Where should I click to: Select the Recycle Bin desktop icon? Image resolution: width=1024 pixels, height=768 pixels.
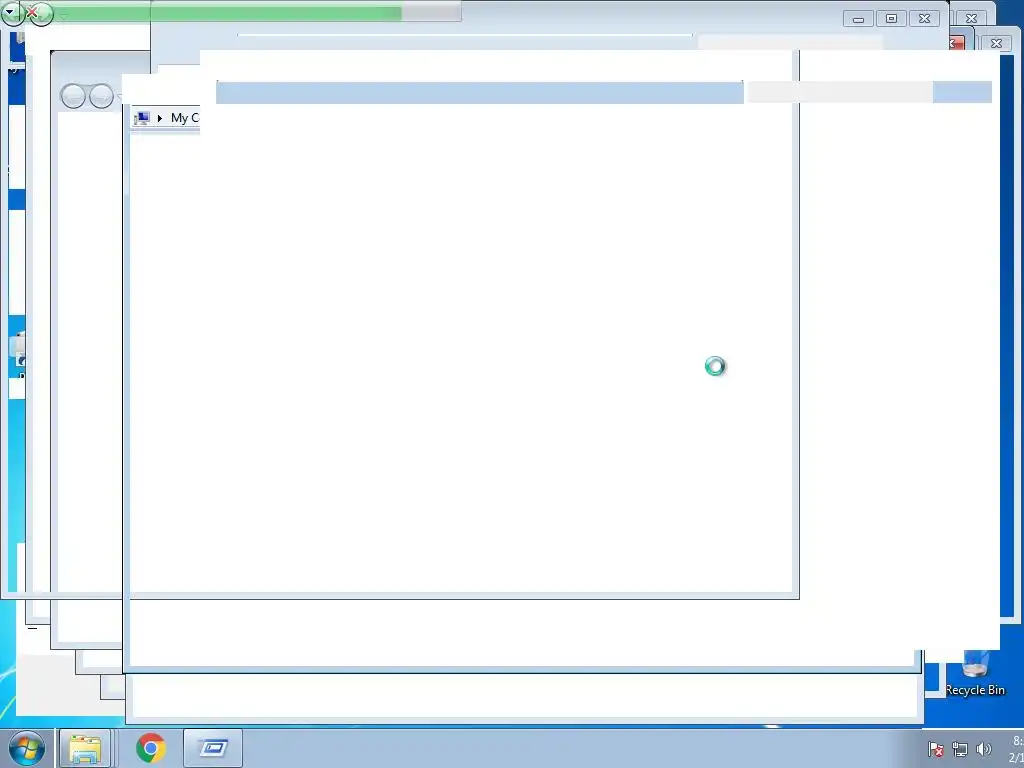[x=975, y=675]
